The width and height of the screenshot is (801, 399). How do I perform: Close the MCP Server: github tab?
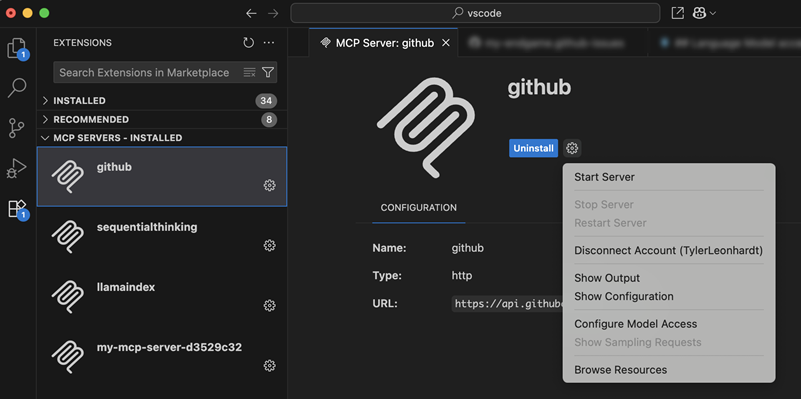[x=445, y=43]
